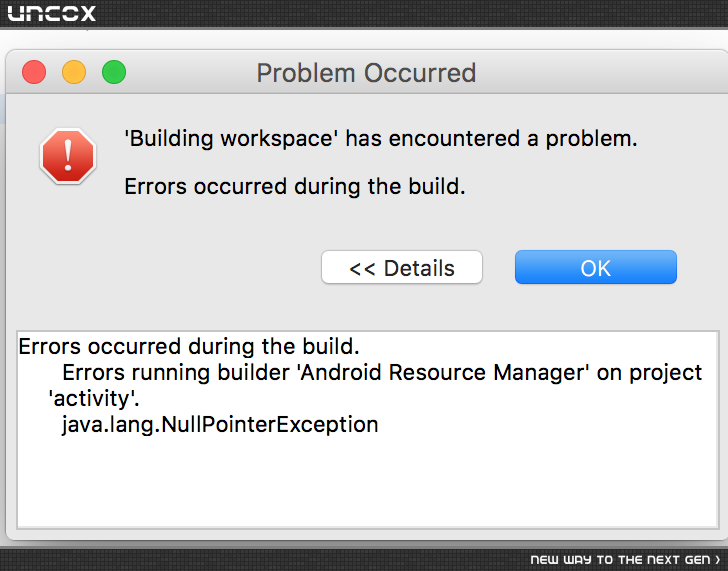Close dialog with red traffic light button
This screenshot has height=571, width=728.
tap(34, 72)
